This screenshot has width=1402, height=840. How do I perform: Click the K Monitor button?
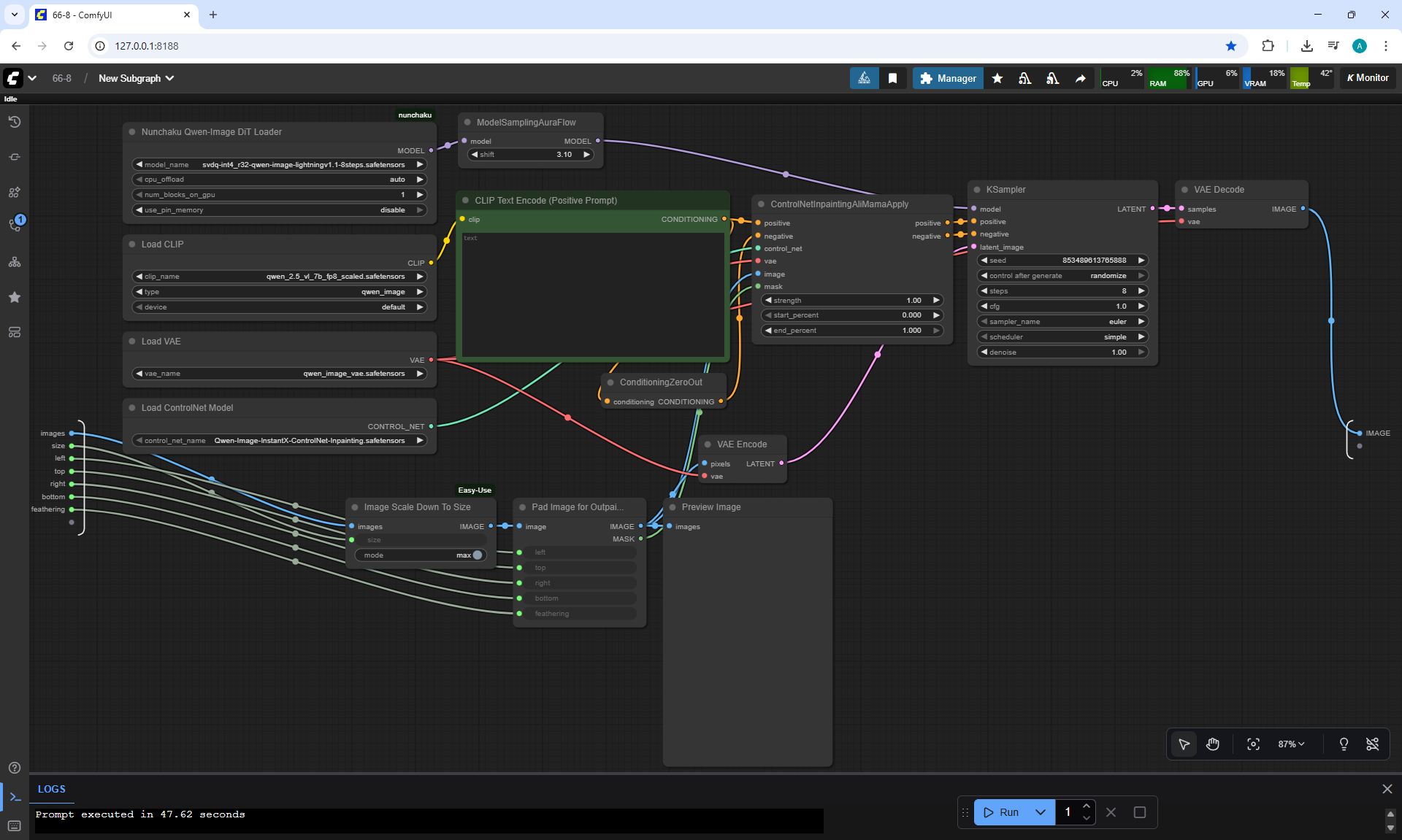(1367, 78)
